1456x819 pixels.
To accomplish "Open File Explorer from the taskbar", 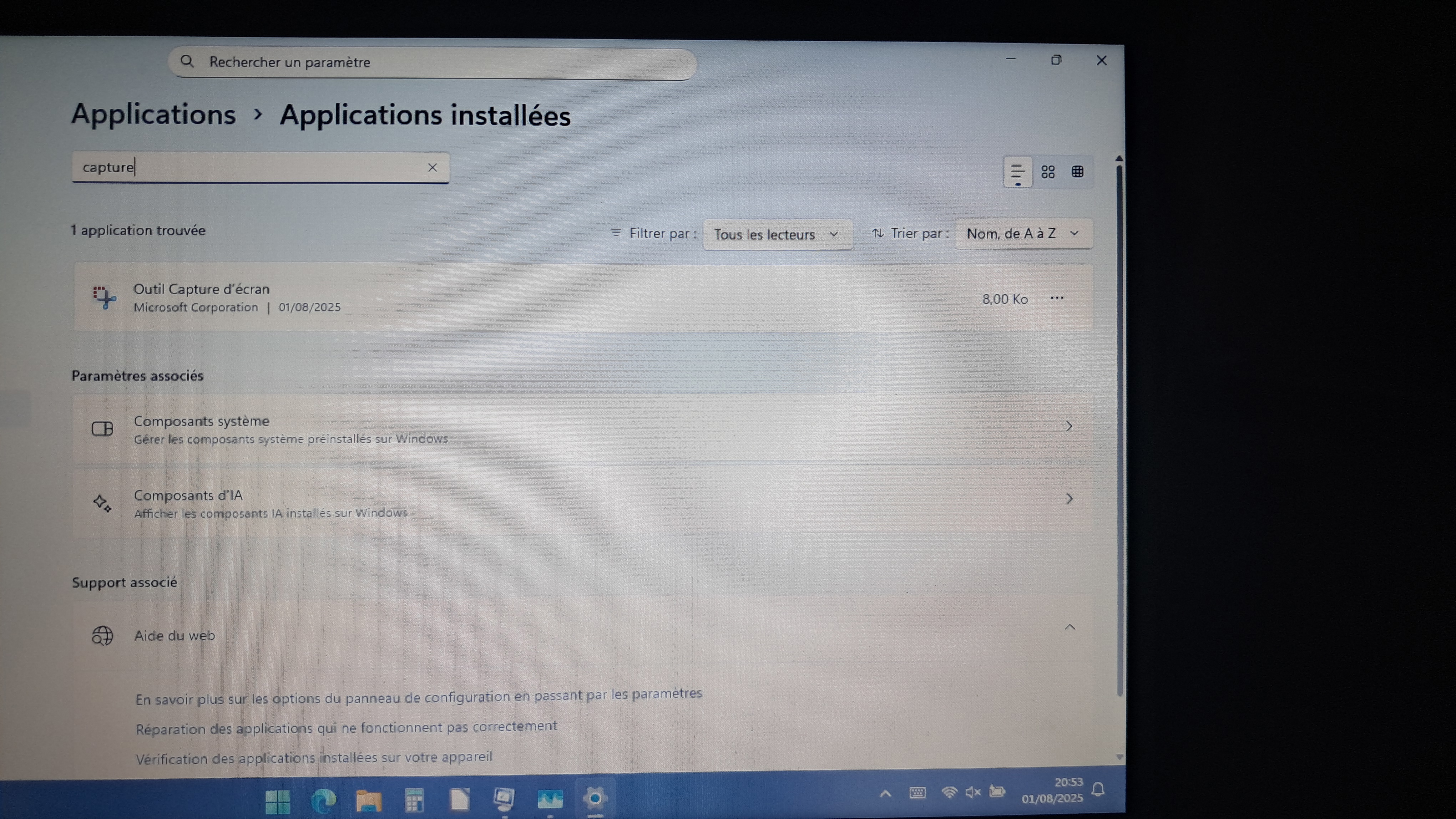I will [x=369, y=800].
